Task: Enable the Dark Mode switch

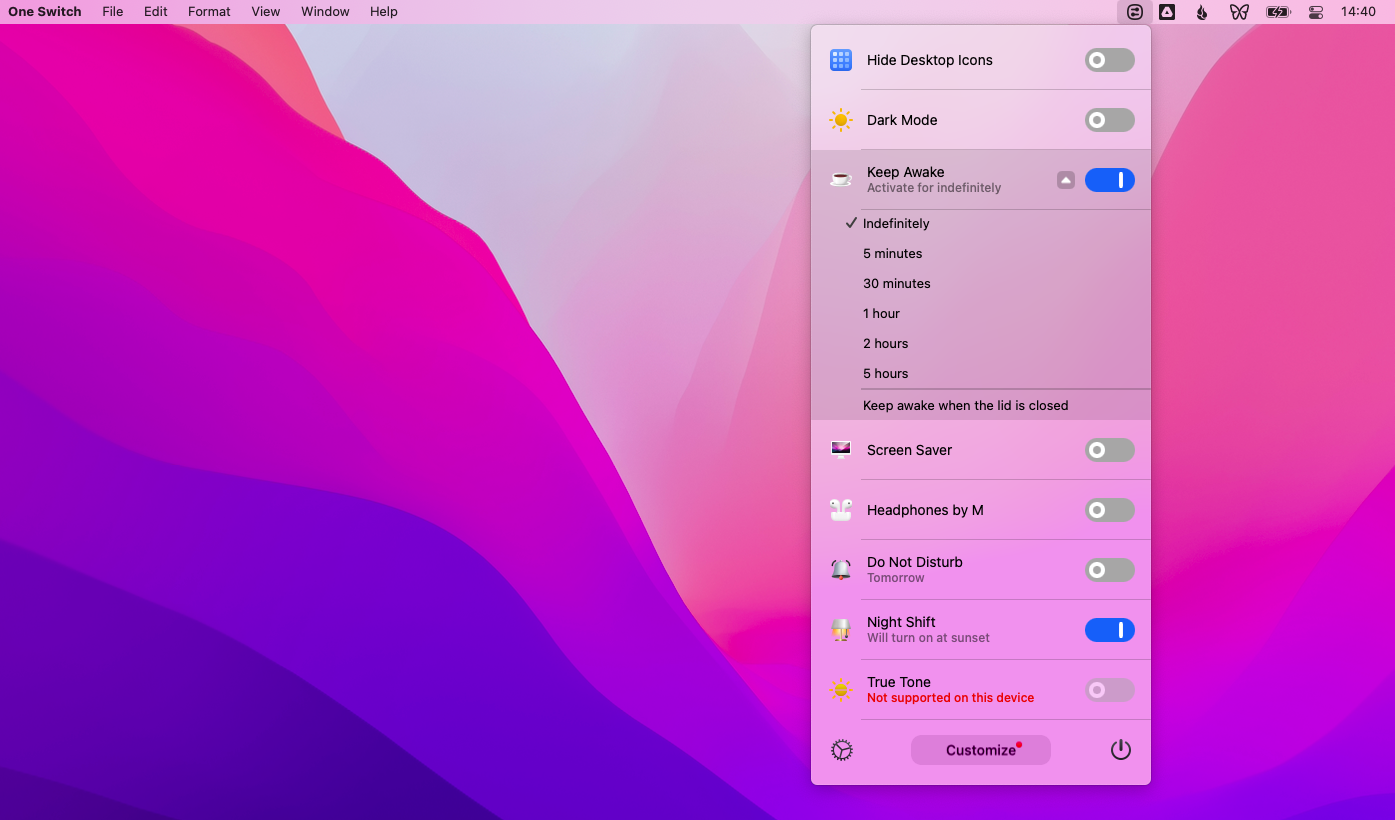Action: (x=1110, y=120)
